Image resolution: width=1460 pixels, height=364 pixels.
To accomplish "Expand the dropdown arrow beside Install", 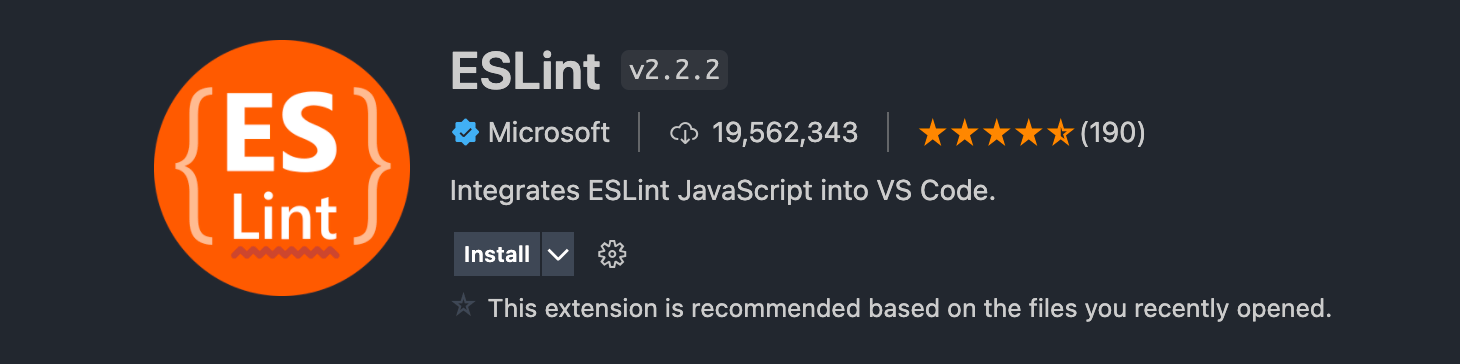I will click(x=558, y=254).
